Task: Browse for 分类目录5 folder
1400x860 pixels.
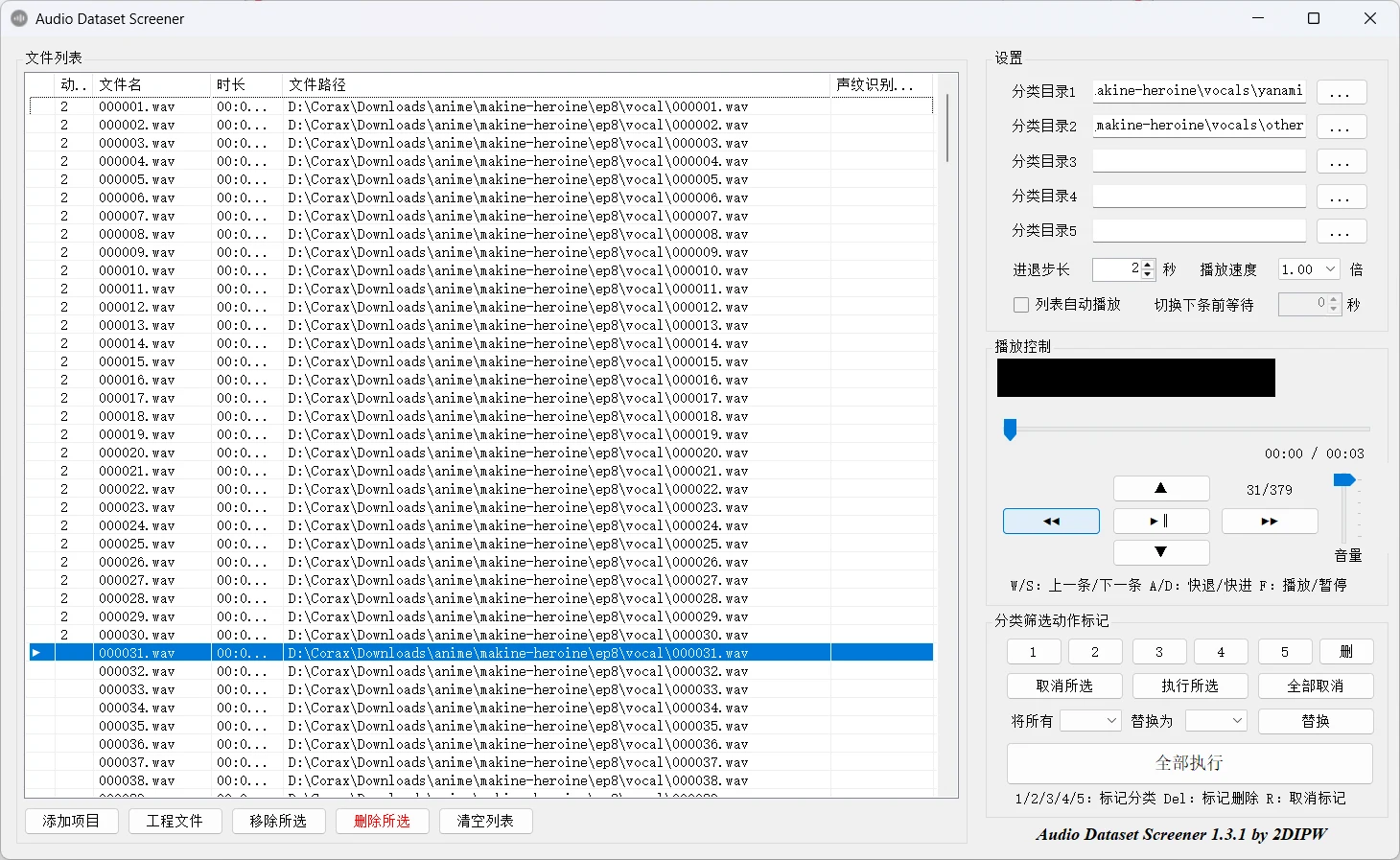Action: 1341,231
